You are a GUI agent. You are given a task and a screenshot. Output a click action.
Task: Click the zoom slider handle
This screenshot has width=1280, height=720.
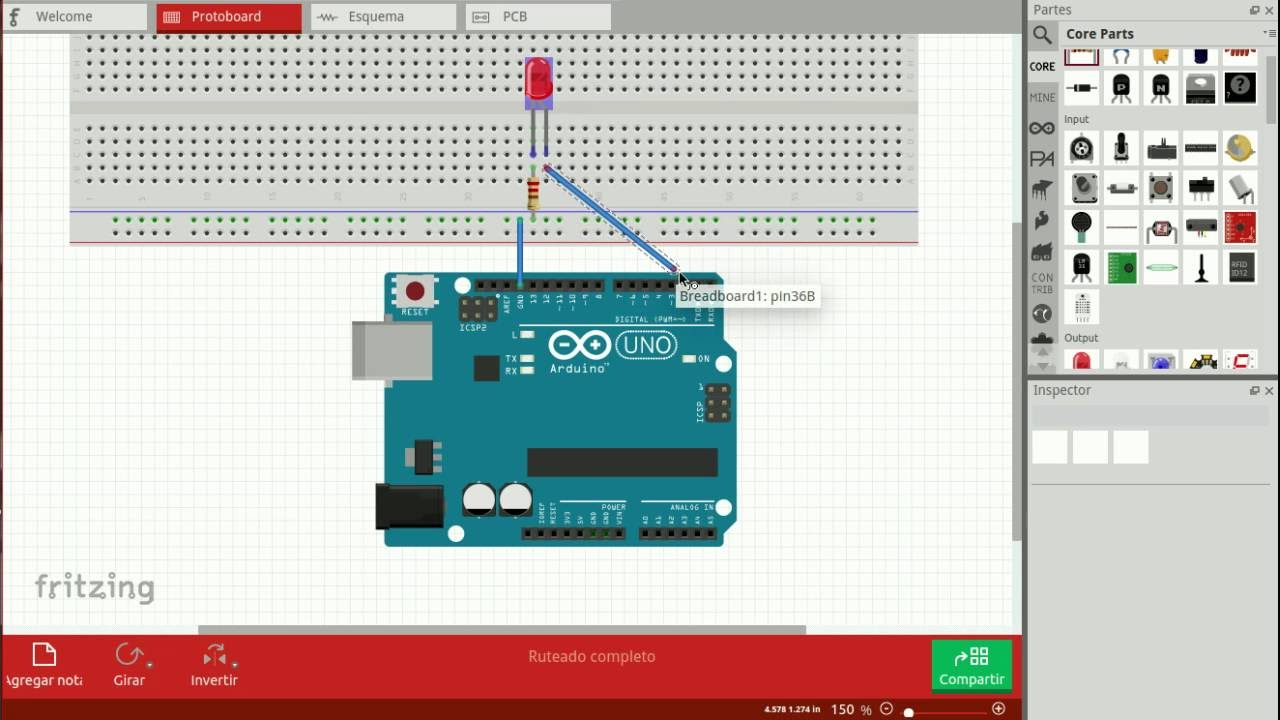pos(908,712)
